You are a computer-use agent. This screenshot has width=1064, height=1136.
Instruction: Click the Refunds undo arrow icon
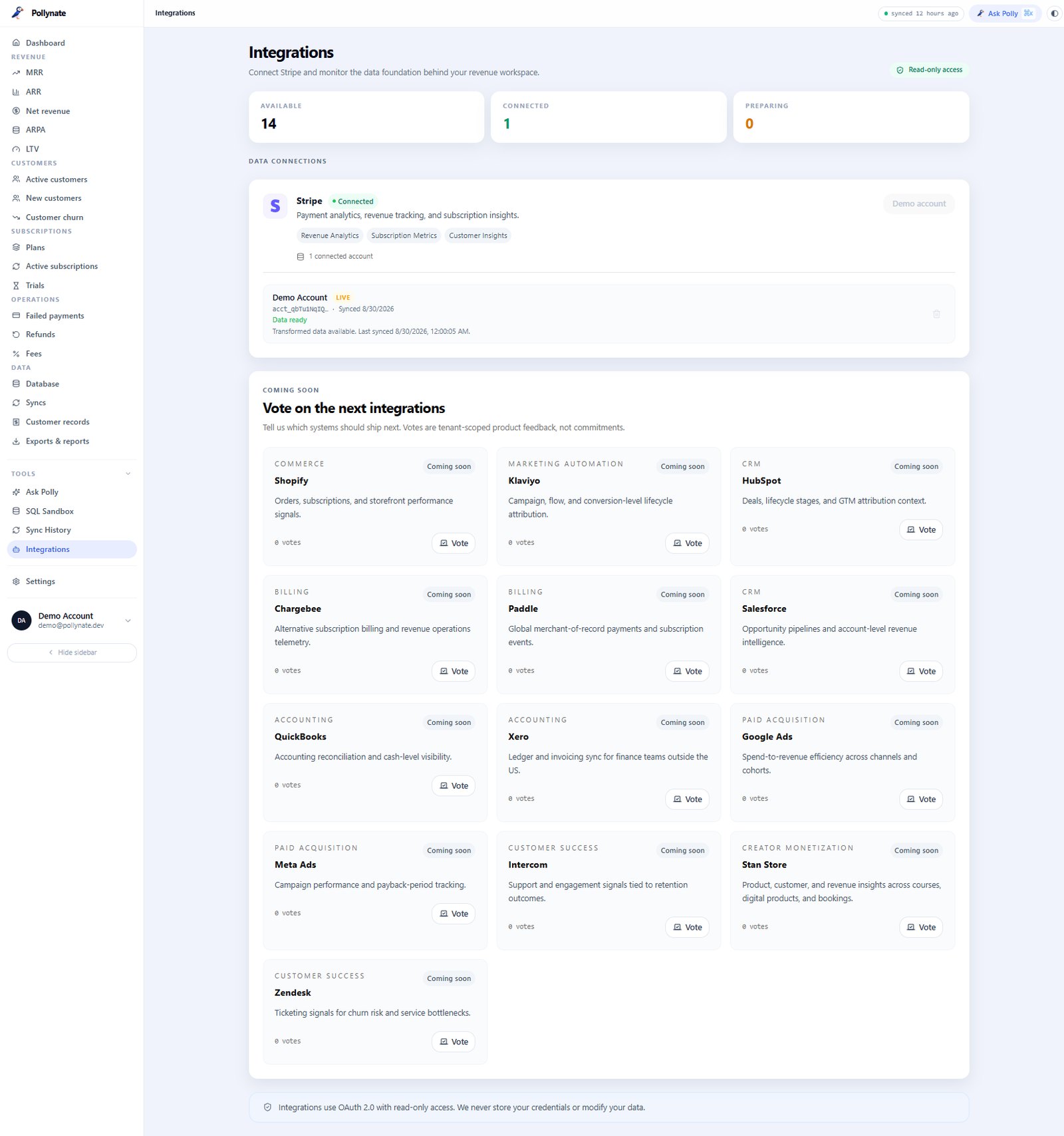click(16, 335)
